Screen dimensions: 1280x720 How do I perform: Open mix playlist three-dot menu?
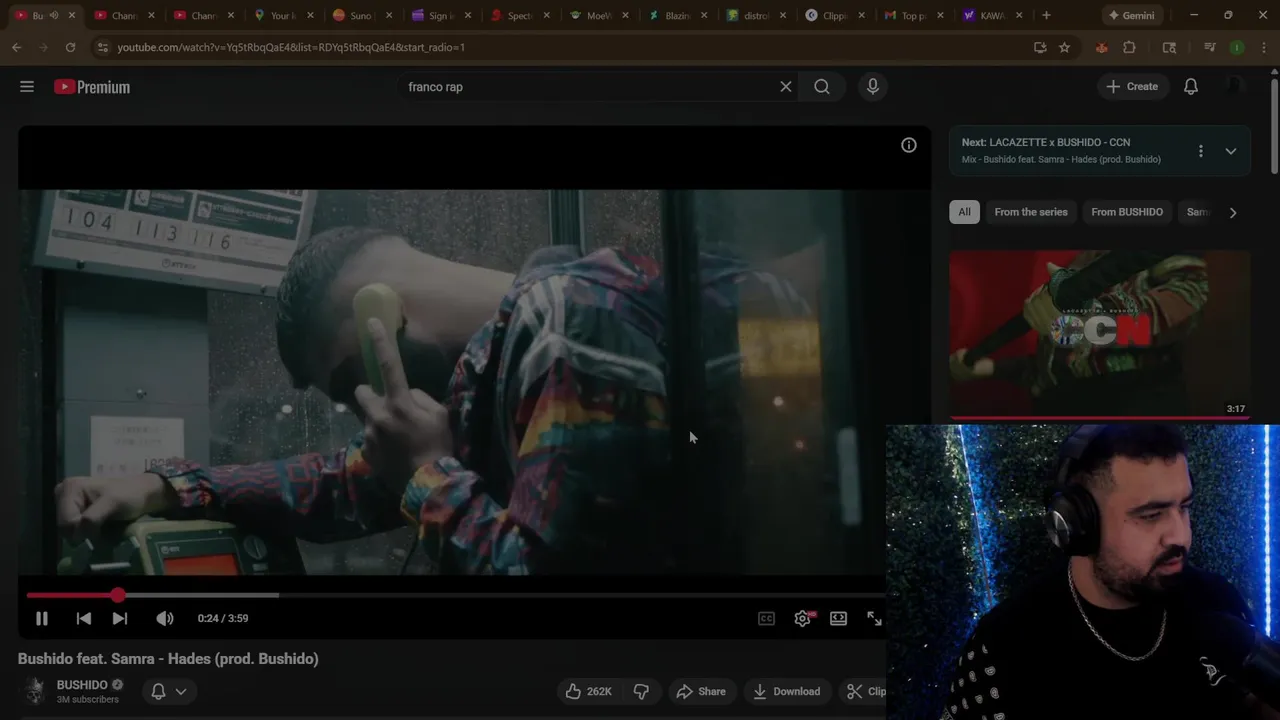[1200, 151]
